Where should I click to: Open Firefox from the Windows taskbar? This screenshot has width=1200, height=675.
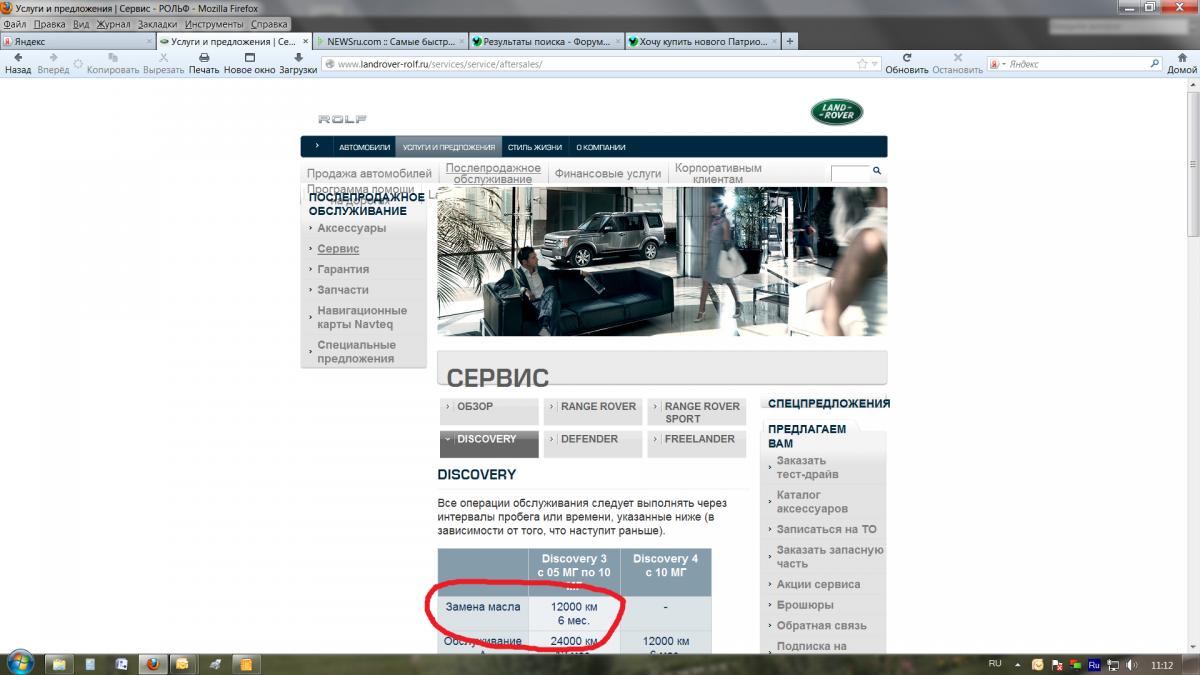tap(152, 663)
